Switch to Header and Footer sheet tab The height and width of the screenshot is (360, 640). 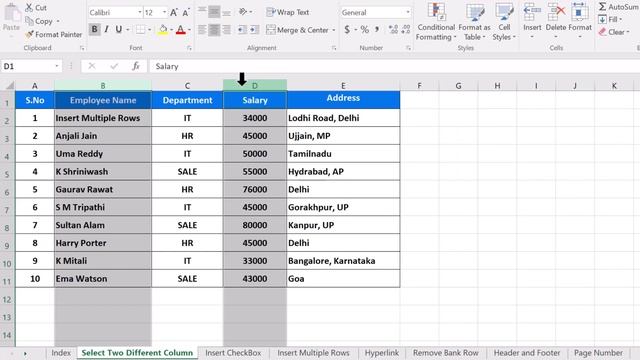[x=527, y=353]
